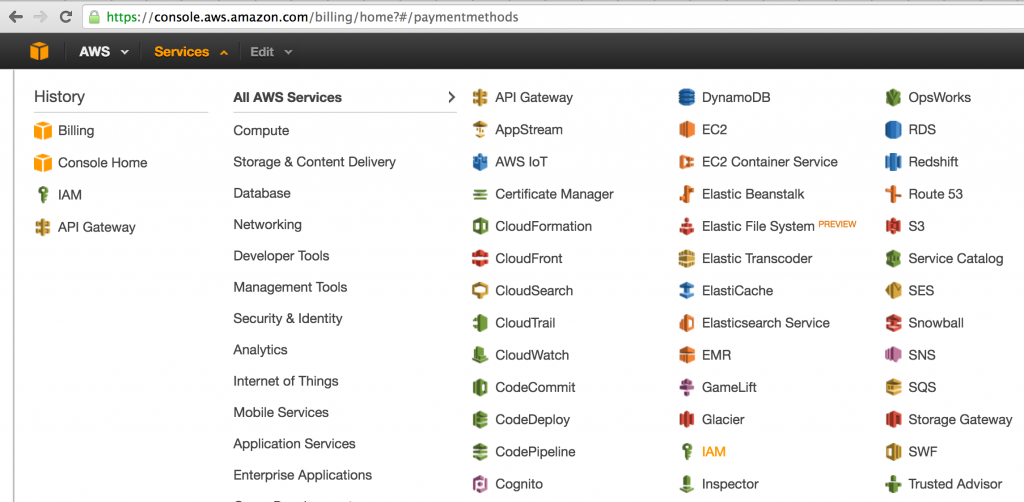Collapse the Services dropdown menu
Screen dimensions: 1024x502
(x=191, y=52)
